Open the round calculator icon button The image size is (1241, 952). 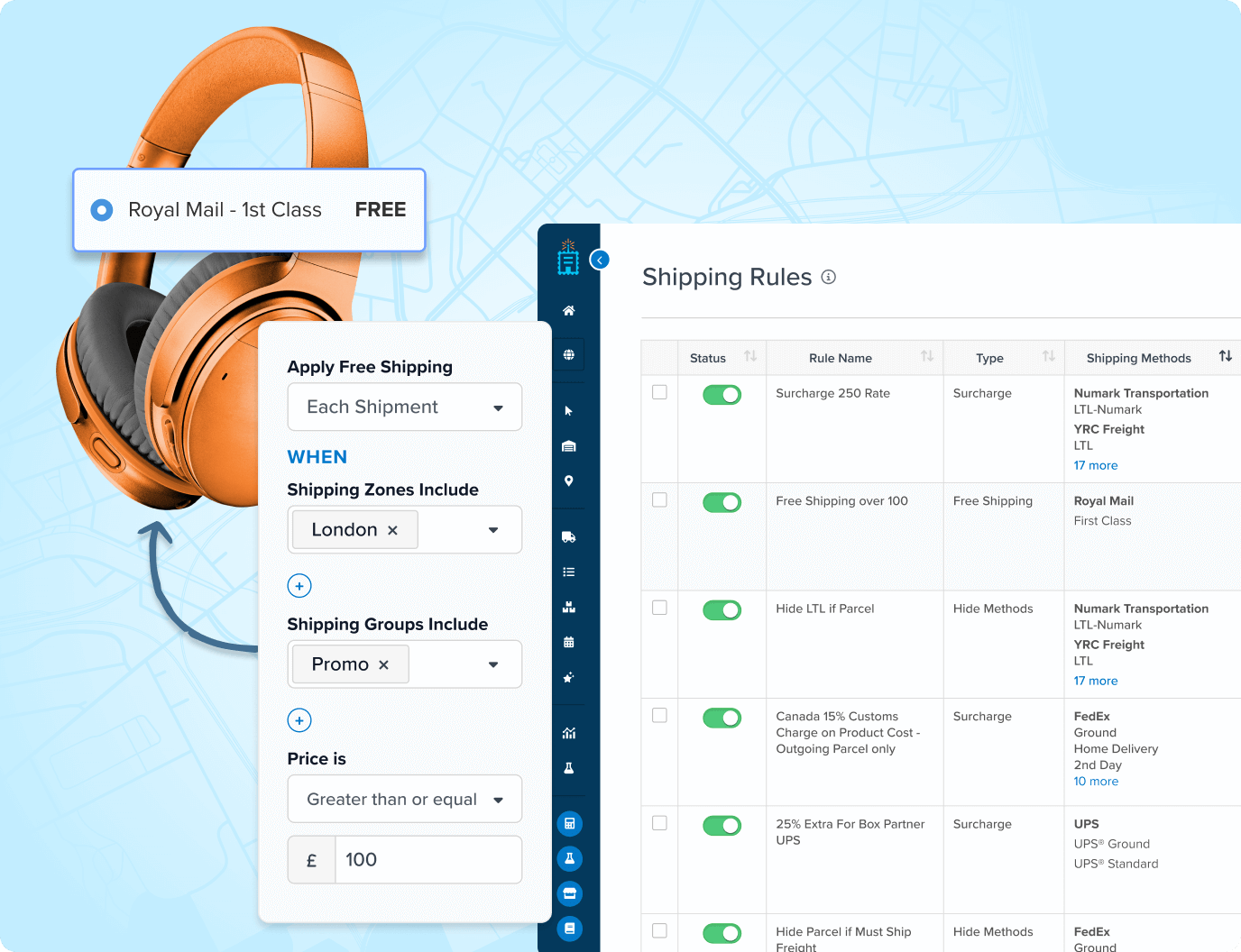coord(569,824)
